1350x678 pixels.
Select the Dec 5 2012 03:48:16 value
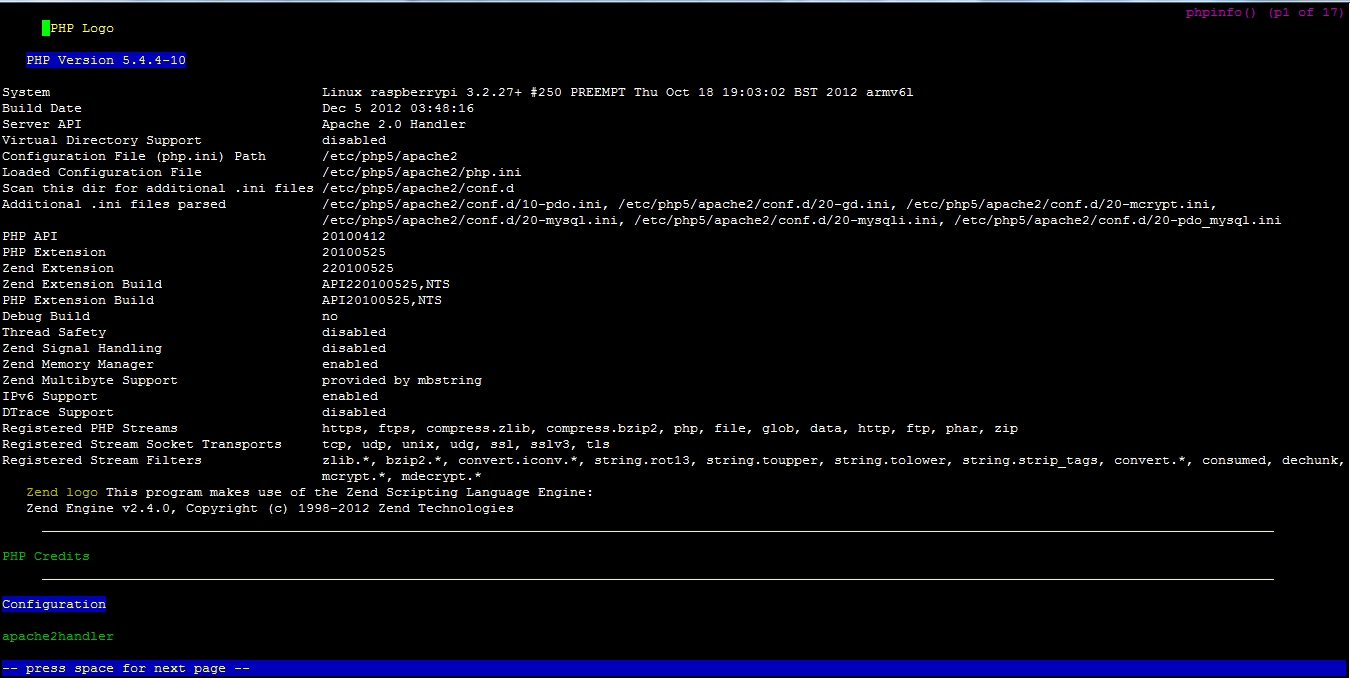click(x=398, y=108)
